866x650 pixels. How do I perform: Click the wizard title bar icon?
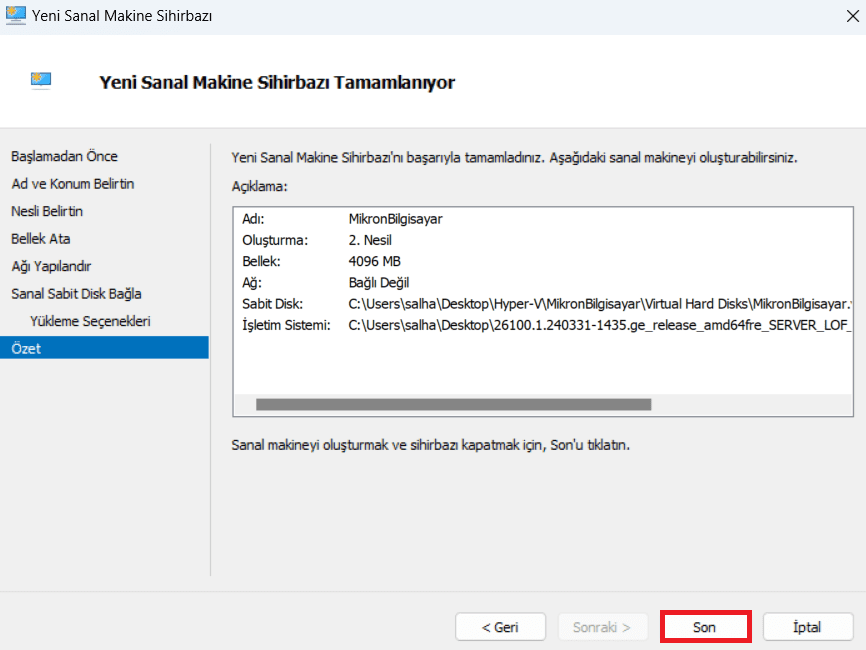15,15
